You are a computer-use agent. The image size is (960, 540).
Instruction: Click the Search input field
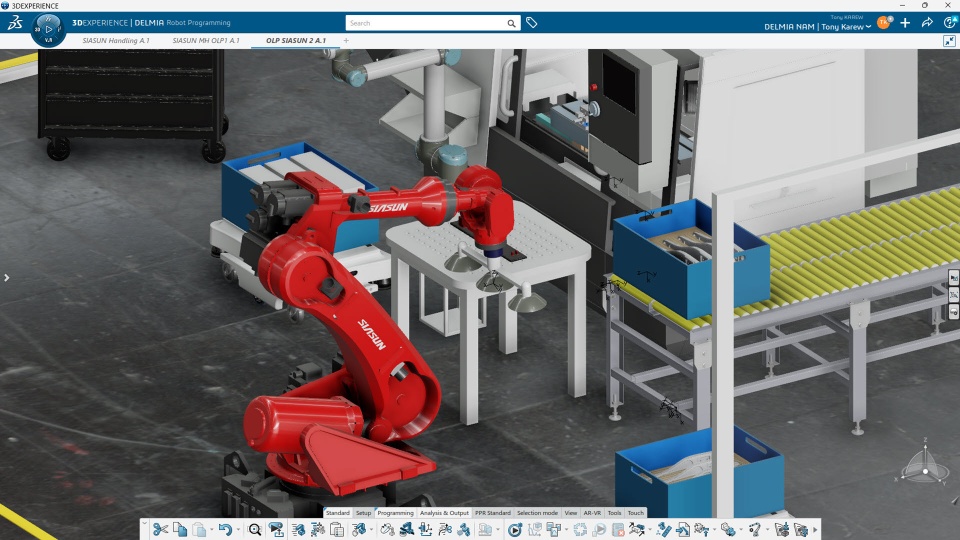point(427,23)
